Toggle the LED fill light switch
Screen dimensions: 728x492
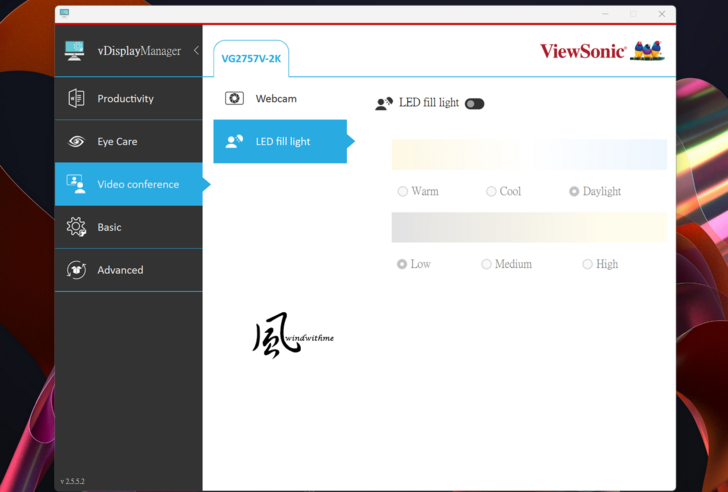click(x=474, y=104)
